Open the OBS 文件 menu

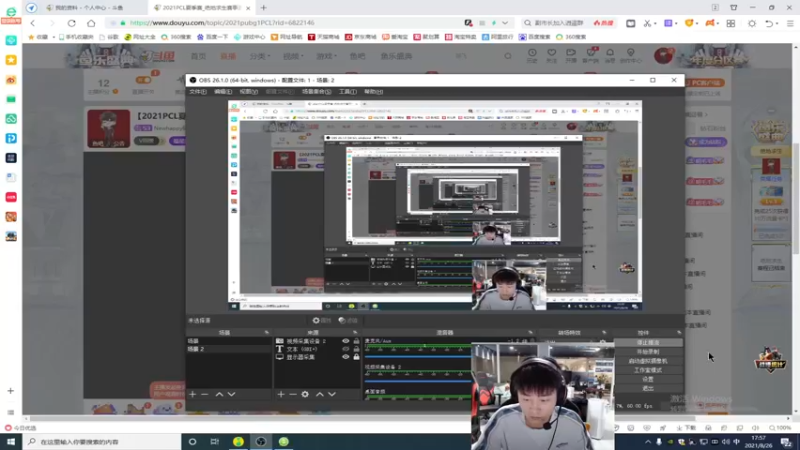tap(197, 92)
